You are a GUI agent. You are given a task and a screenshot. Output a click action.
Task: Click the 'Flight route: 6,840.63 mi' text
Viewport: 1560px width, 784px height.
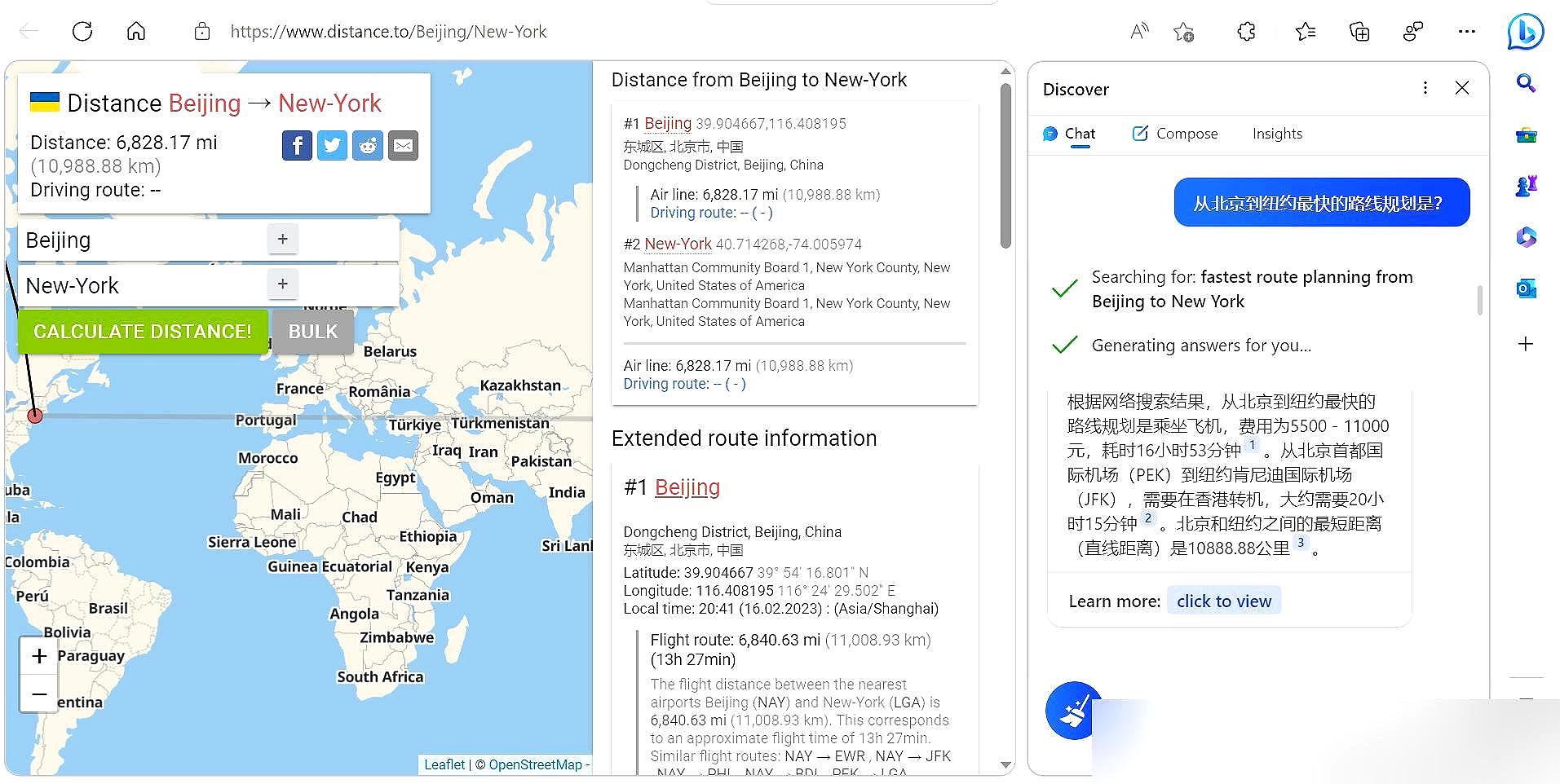click(x=735, y=640)
